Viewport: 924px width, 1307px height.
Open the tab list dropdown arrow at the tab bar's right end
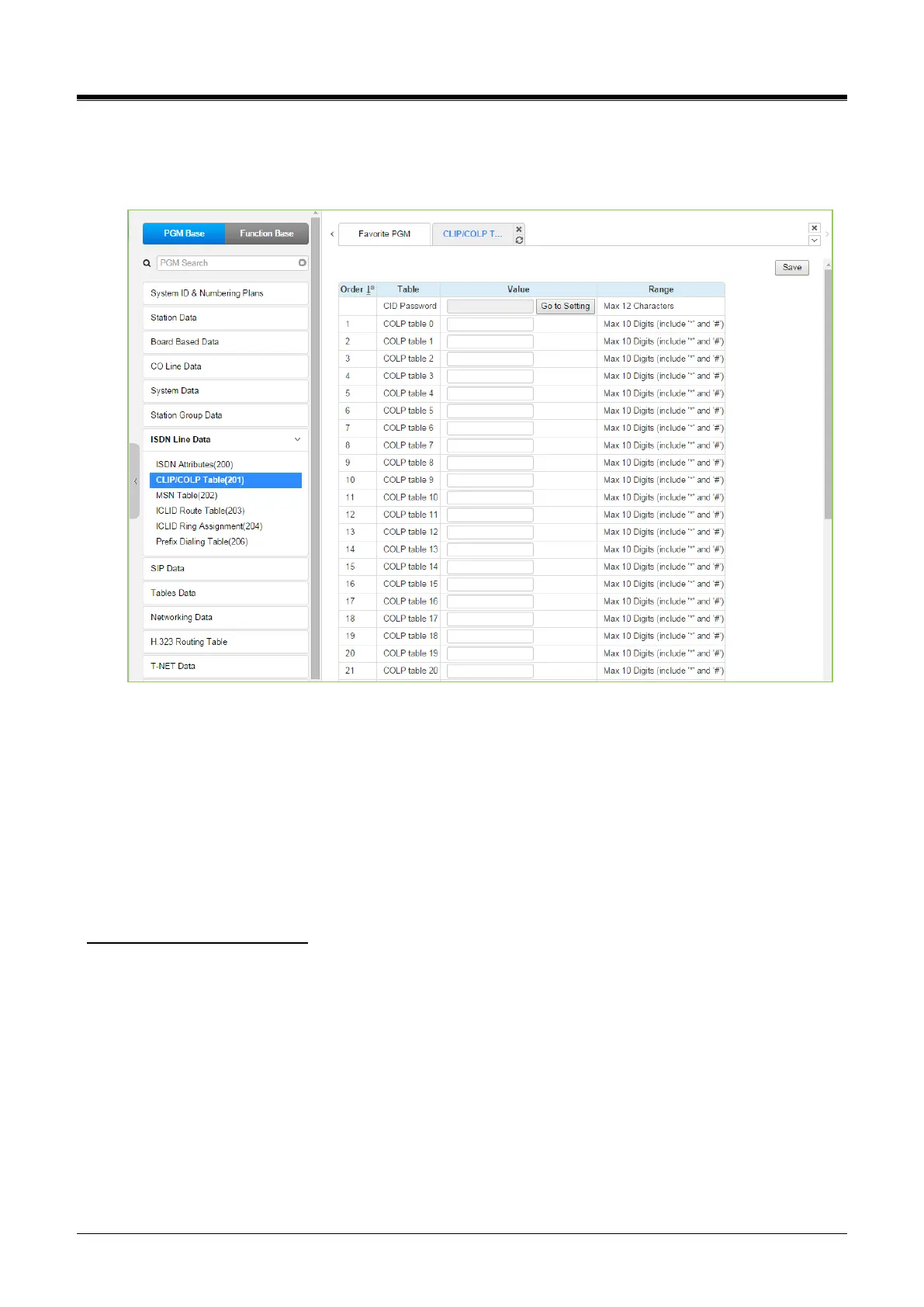point(814,241)
